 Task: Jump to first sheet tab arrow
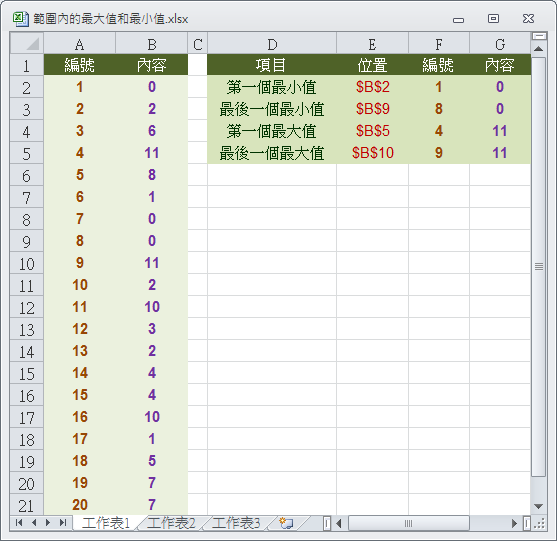click(x=19, y=523)
